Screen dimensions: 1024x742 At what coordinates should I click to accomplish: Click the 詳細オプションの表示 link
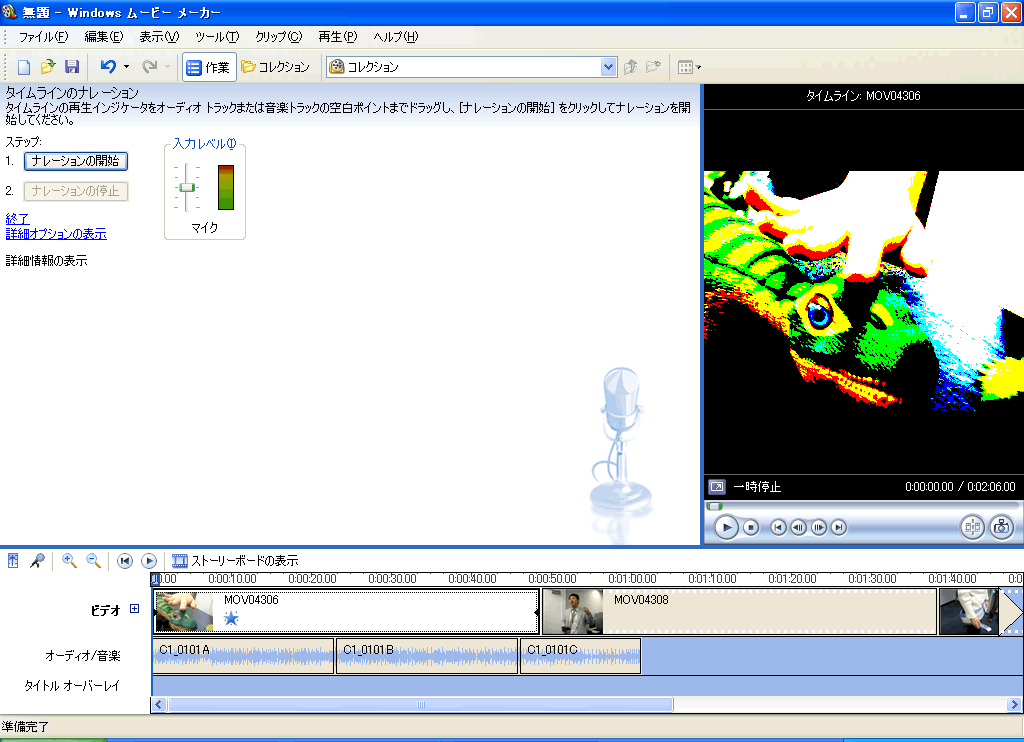[56, 234]
